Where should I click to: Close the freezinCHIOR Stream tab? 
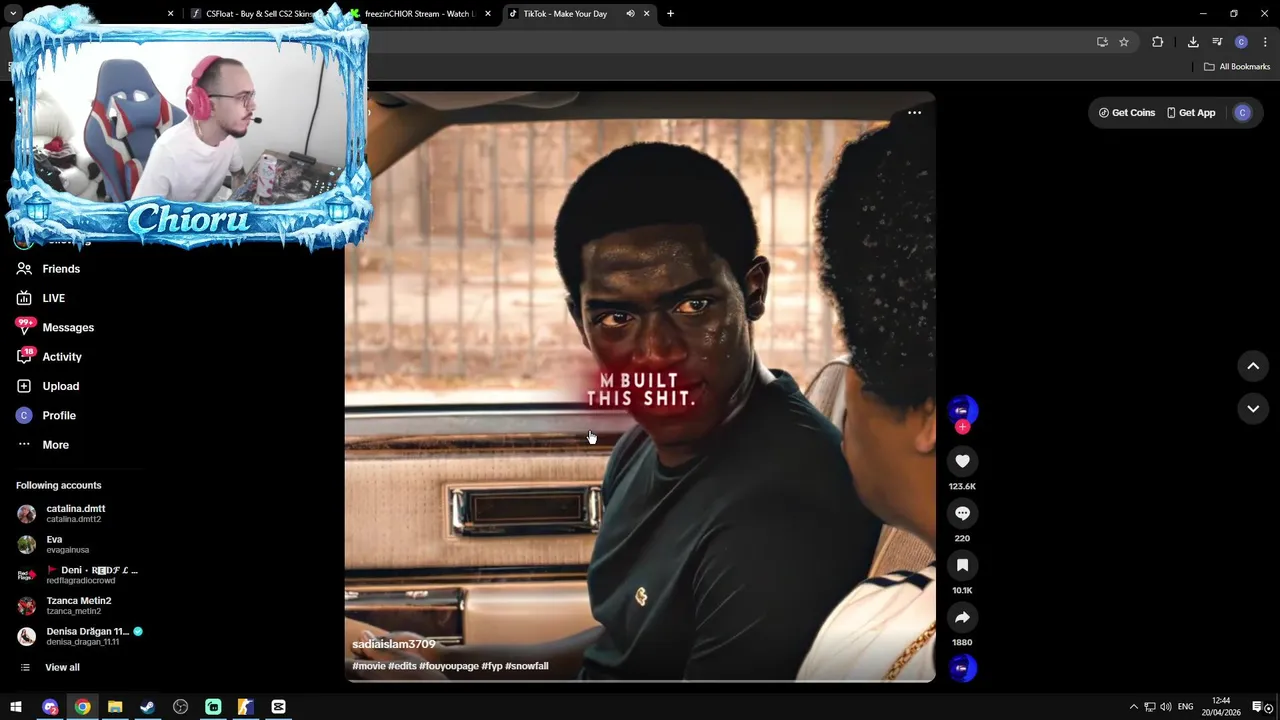(x=488, y=14)
